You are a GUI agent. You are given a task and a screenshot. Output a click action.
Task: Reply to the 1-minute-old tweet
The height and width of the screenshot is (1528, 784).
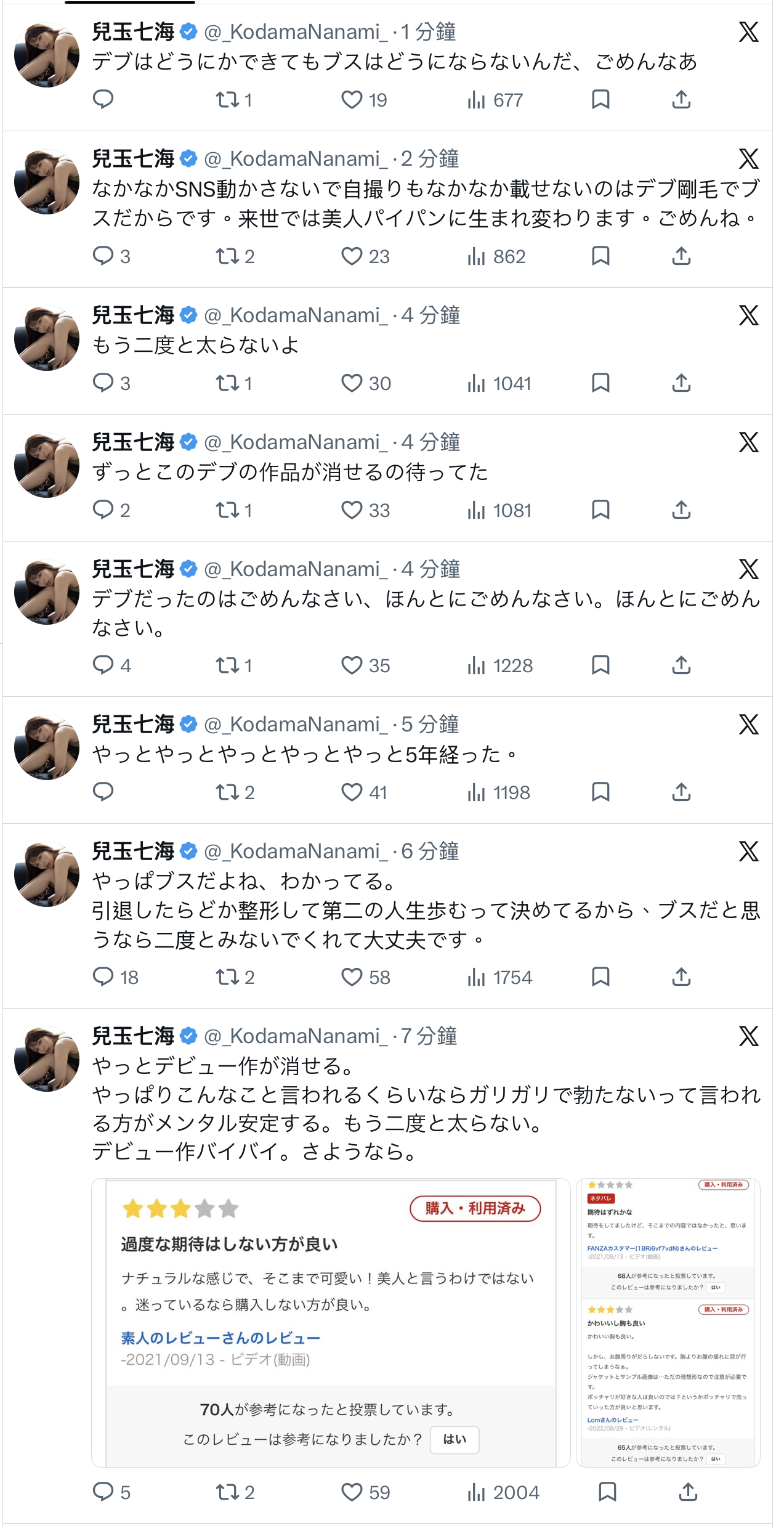103,99
